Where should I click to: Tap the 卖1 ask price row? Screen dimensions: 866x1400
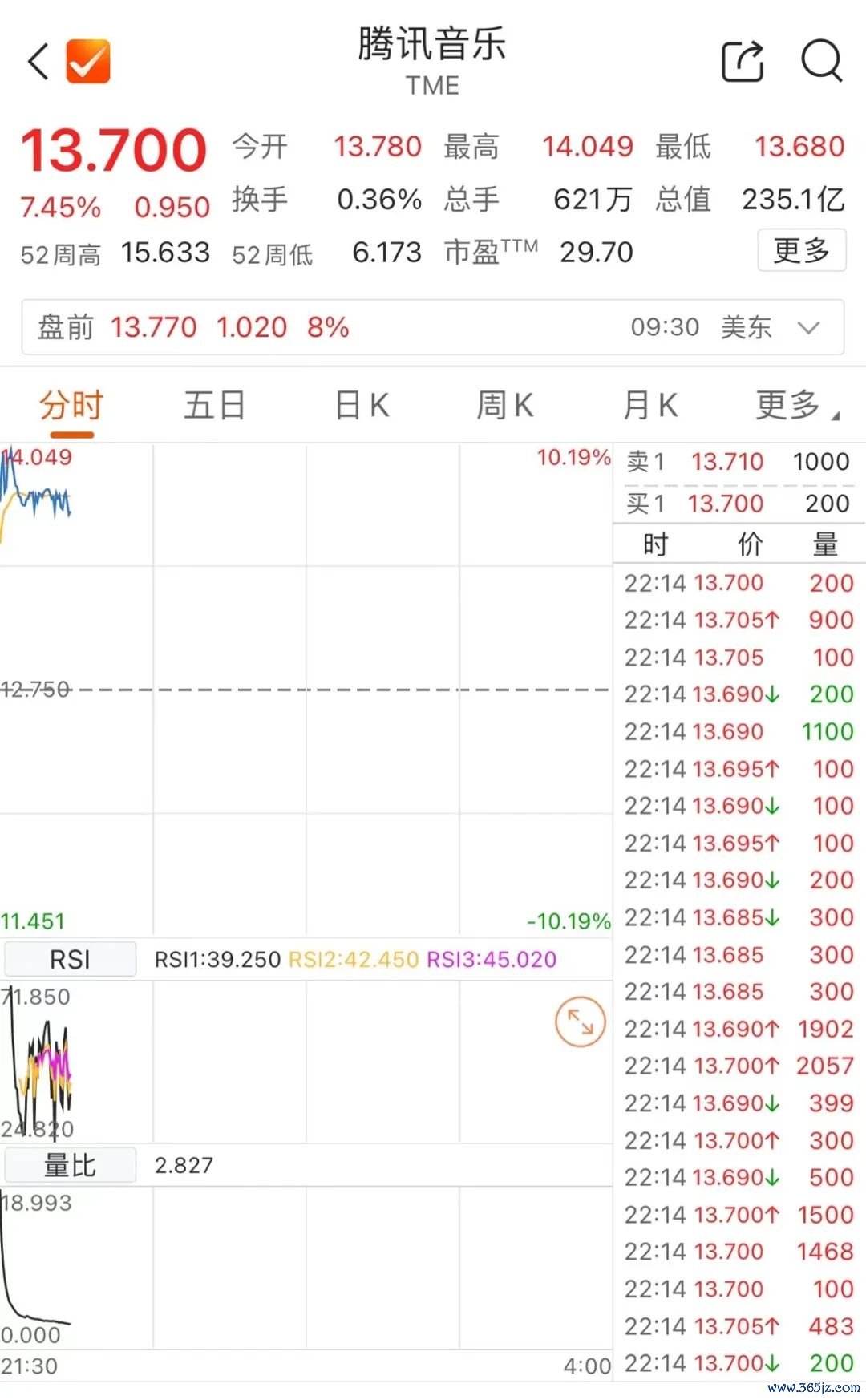click(738, 462)
